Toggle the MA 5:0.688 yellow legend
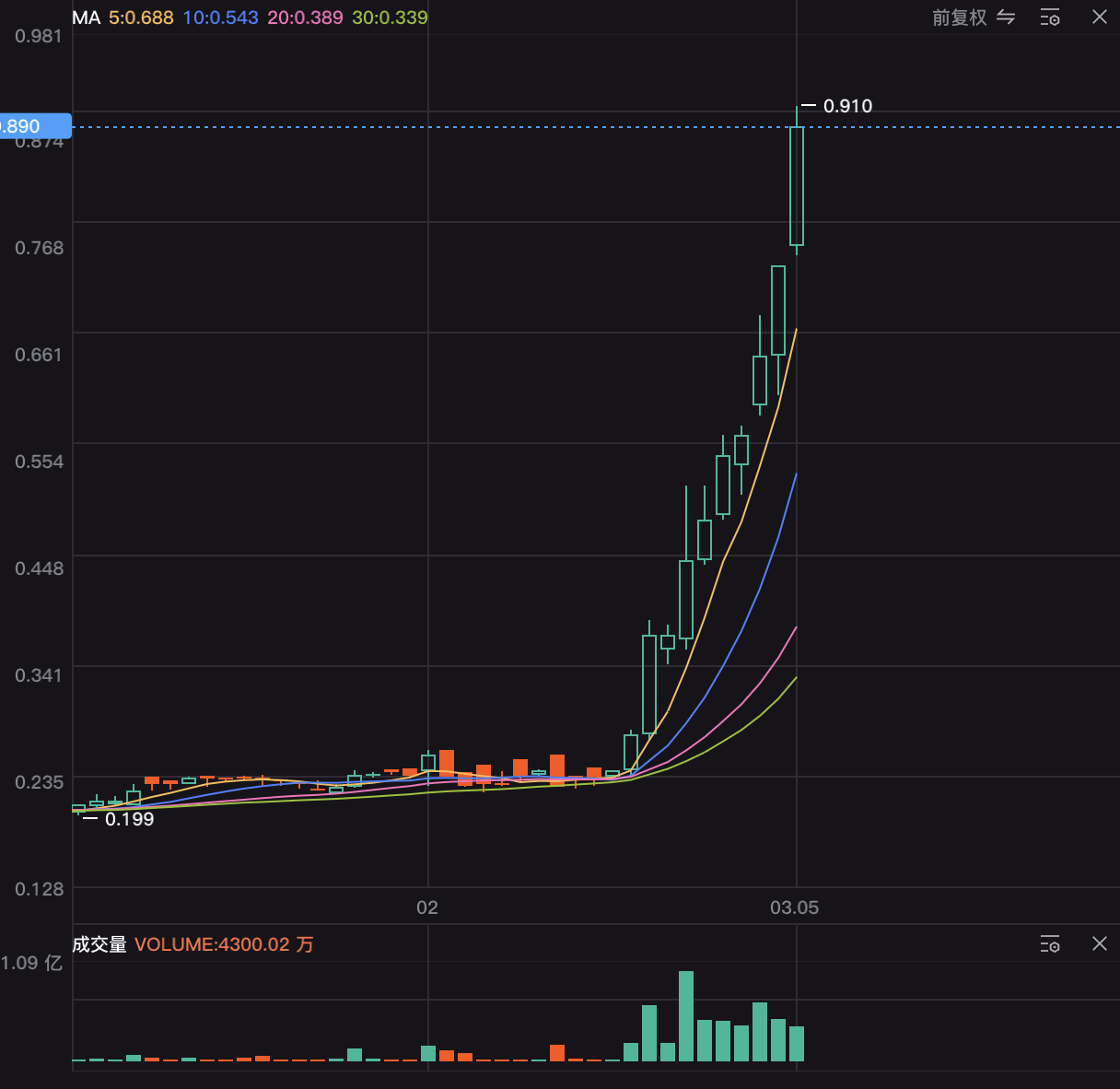This screenshot has height=1089, width=1120. [x=141, y=18]
